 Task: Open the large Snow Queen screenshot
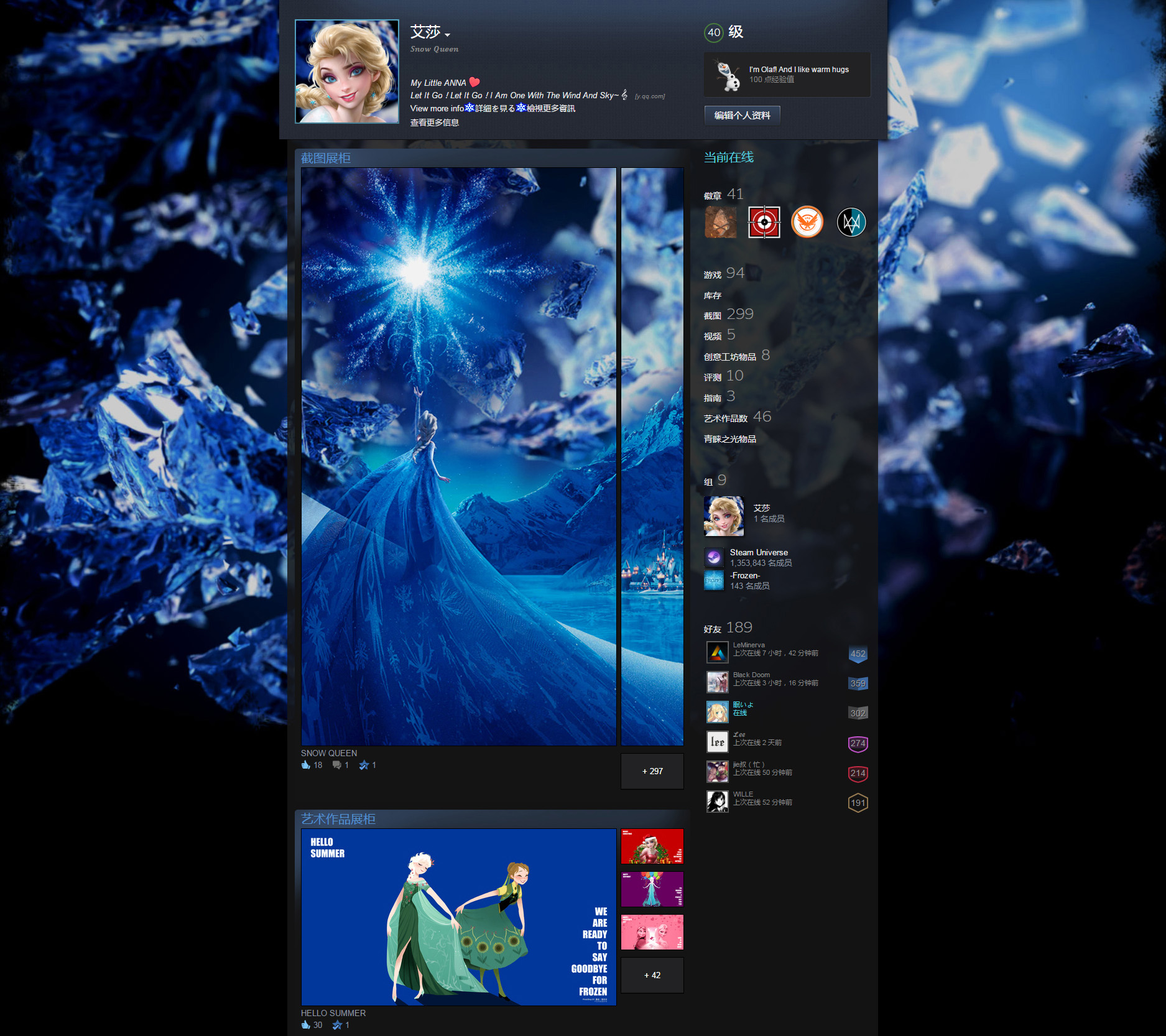point(459,456)
